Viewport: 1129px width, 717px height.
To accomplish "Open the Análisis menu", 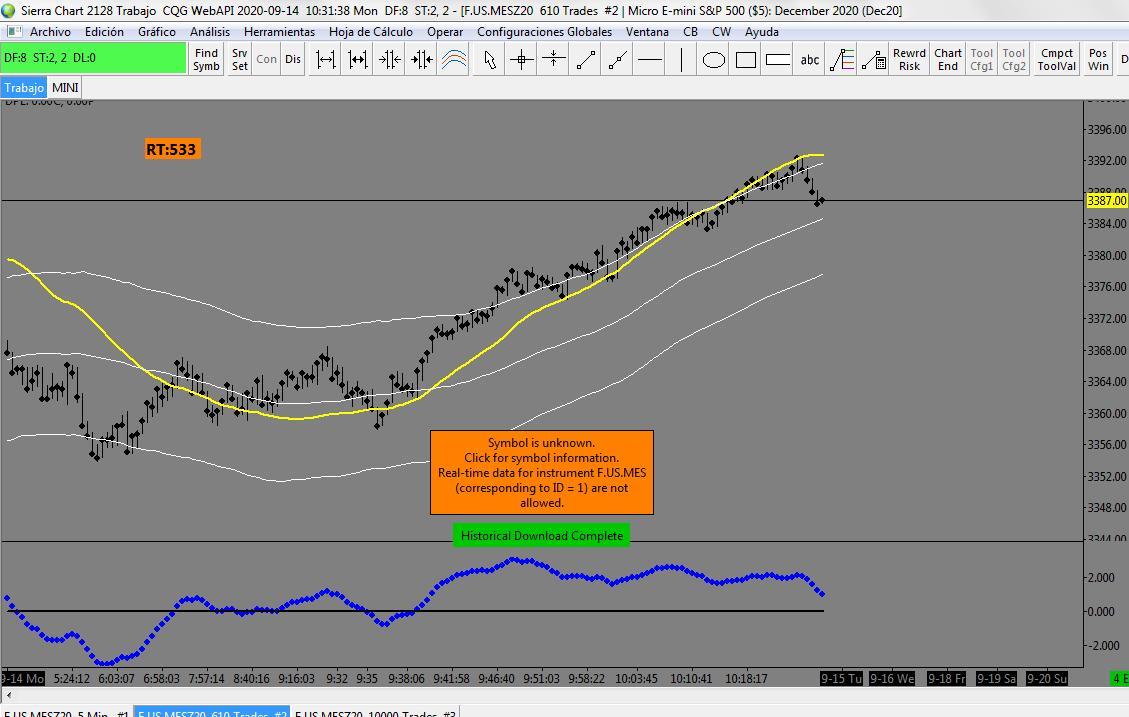I will 210,32.
